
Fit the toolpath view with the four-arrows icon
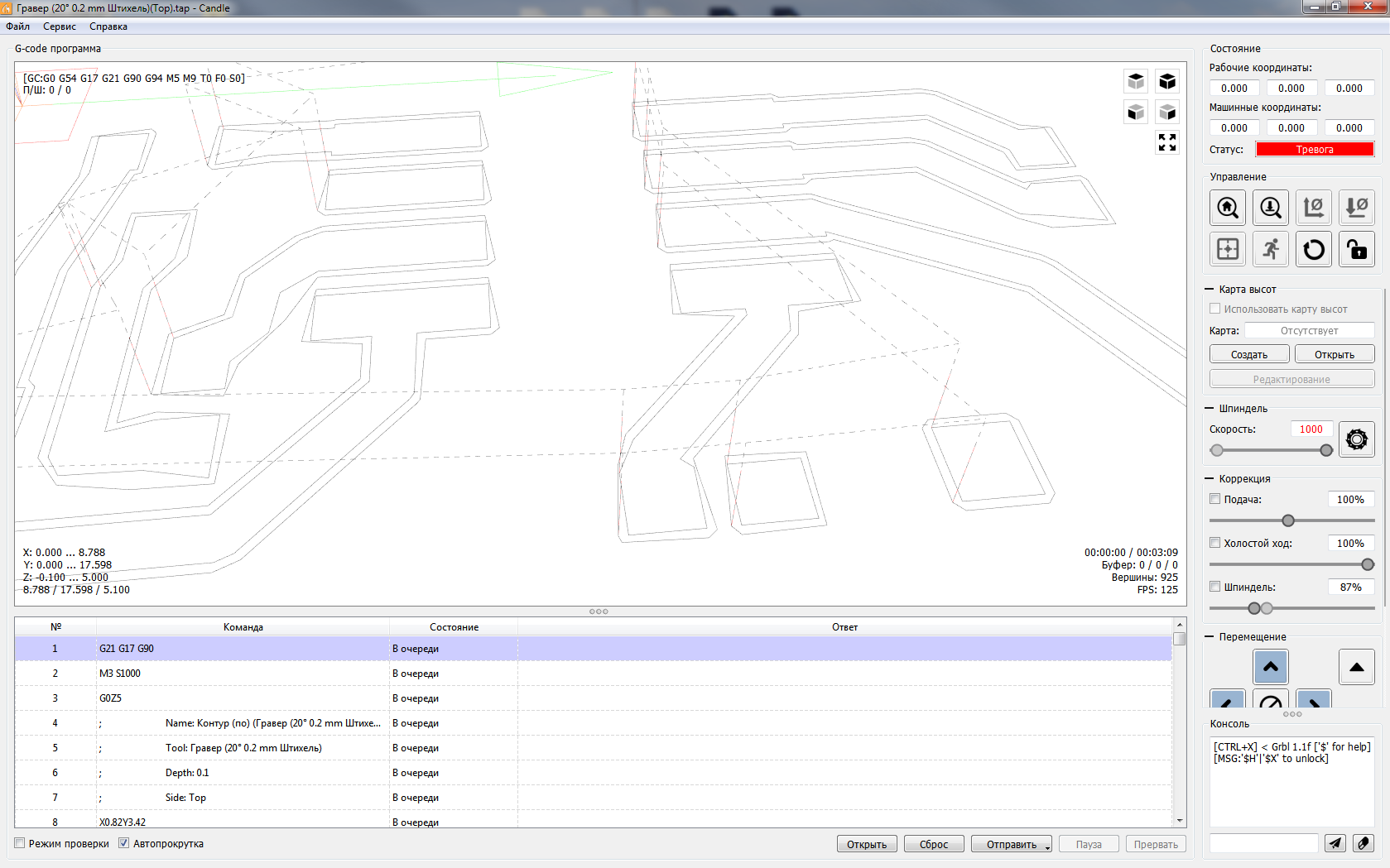pos(1167,142)
